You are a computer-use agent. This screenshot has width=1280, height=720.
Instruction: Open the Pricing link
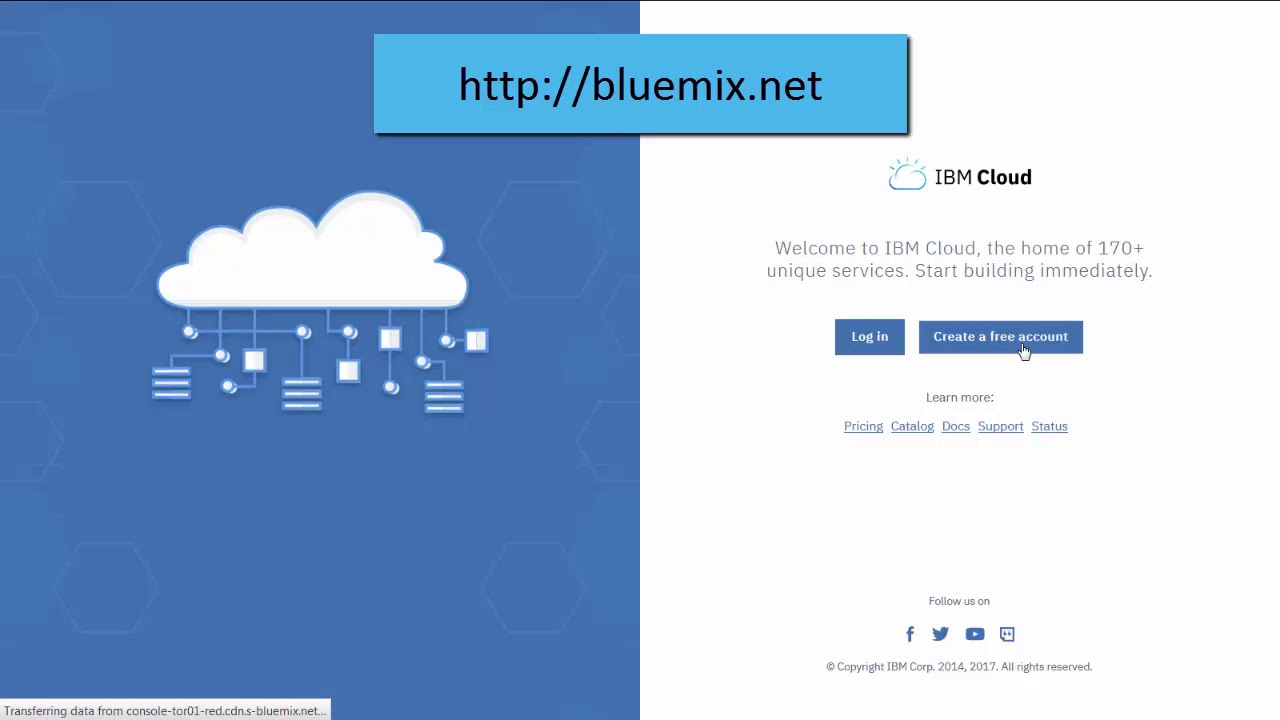pyautogui.click(x=863, y=426)
